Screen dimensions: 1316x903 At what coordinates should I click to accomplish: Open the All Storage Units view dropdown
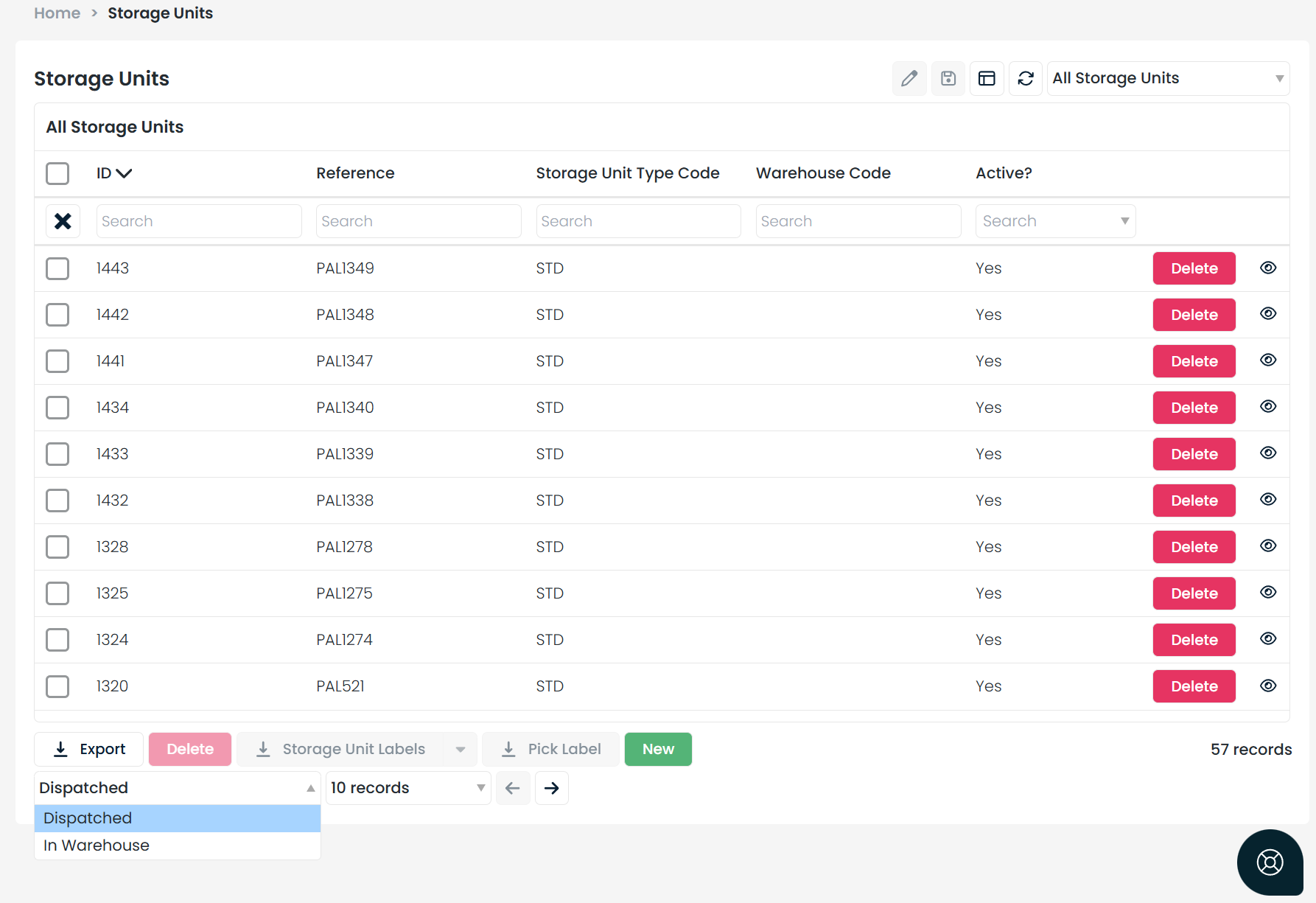(1168, 78)
